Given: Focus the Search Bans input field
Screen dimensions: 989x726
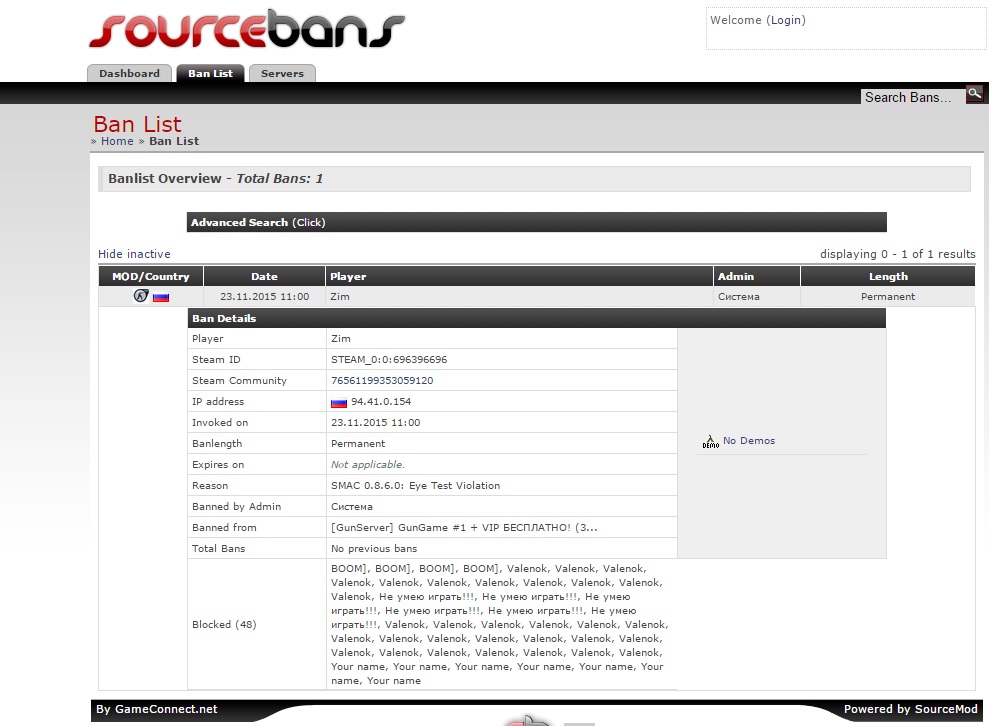Looking at the screenshot, I should (x=912, y=97).
